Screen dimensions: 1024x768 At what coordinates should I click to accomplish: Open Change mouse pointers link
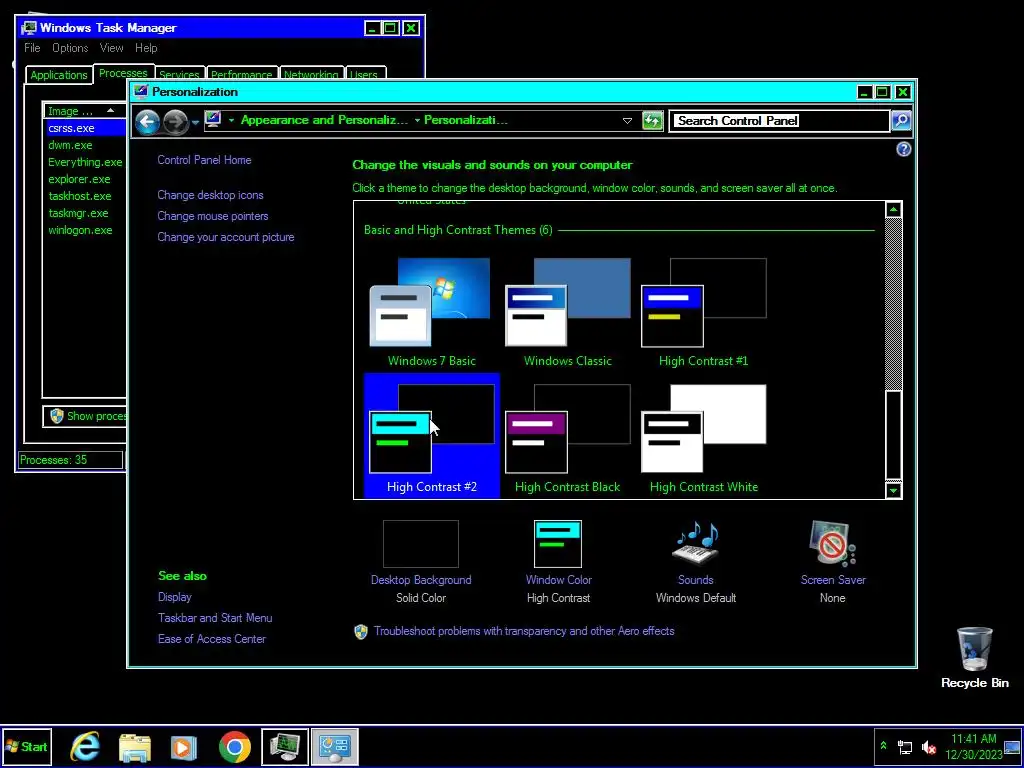click(213, 216)
